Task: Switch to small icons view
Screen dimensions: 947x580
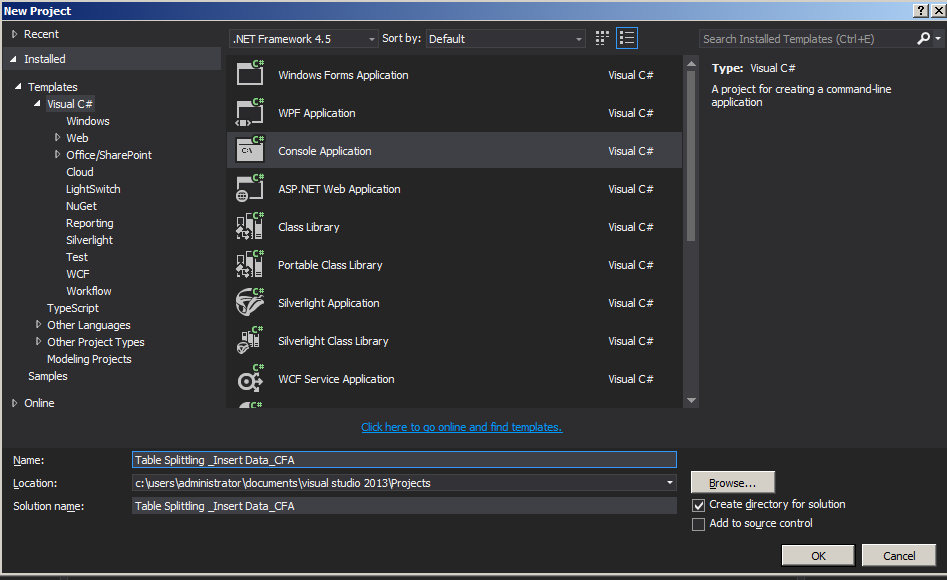Action: pos(601,37)
